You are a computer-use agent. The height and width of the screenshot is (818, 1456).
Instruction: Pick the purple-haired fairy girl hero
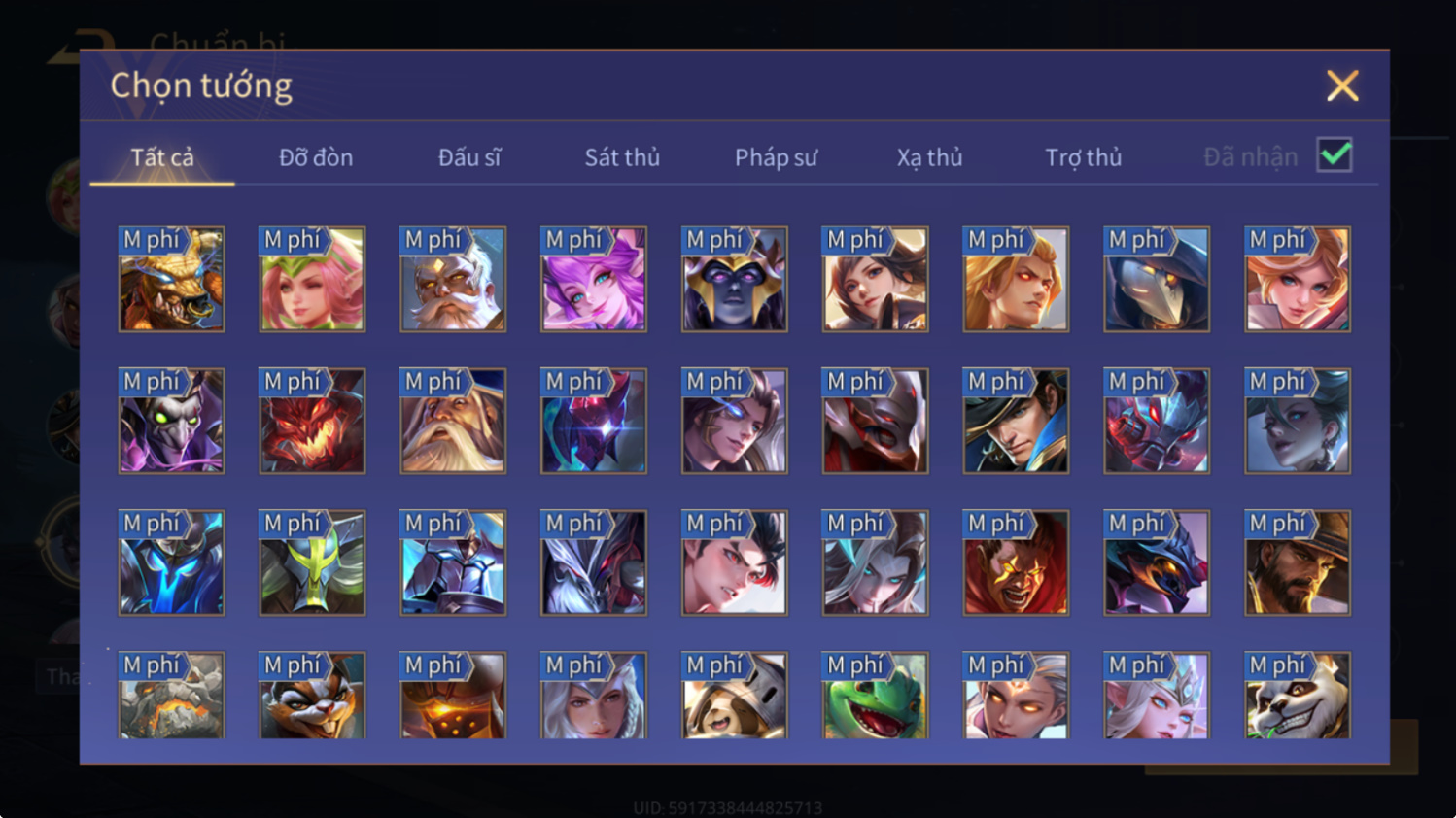click(594, 280)
